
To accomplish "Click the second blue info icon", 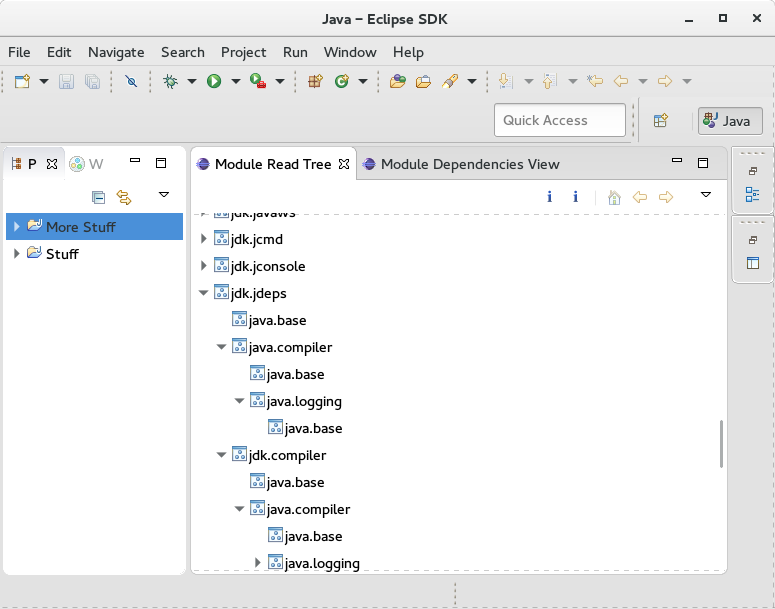I will 575,197.
